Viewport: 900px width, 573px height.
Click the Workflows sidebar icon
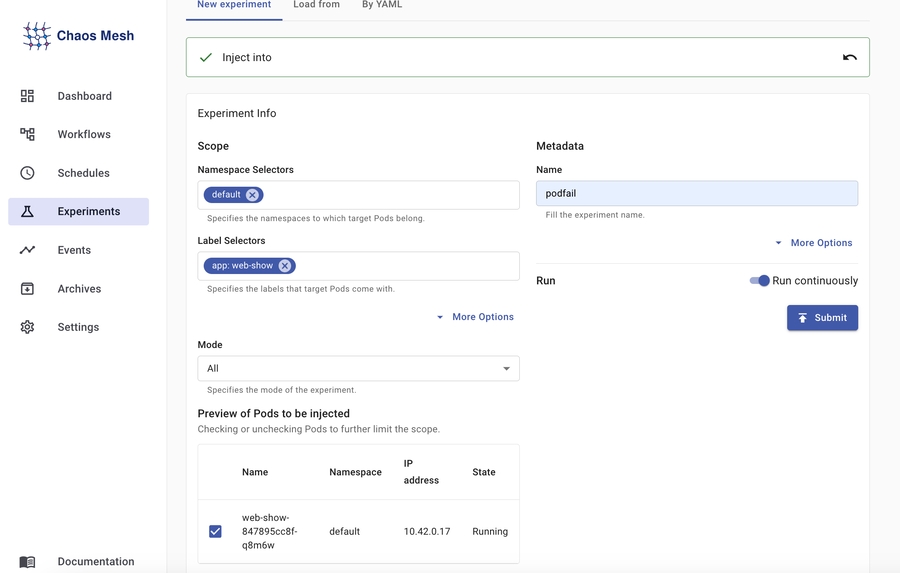coord(27,134)
